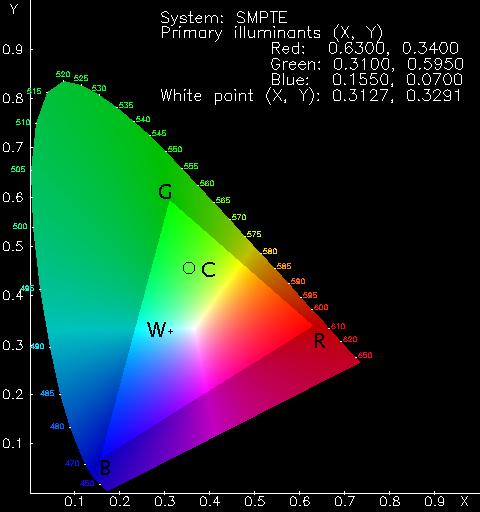Image resolution: width=480 pixels, height=512 pixels.
Task: Click the 0.6 tick label on Y axis
Action: tap(13, 197)
